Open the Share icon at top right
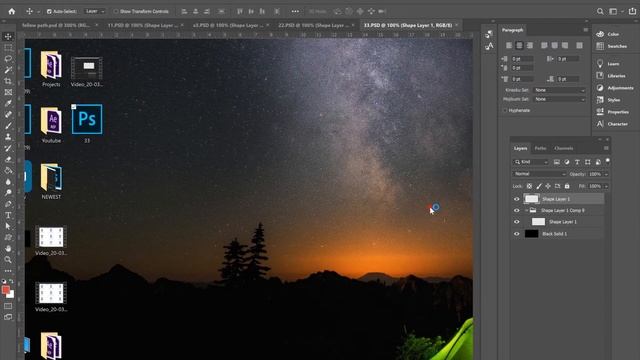Viewport: 640px width, 360px height. point(632,11)
